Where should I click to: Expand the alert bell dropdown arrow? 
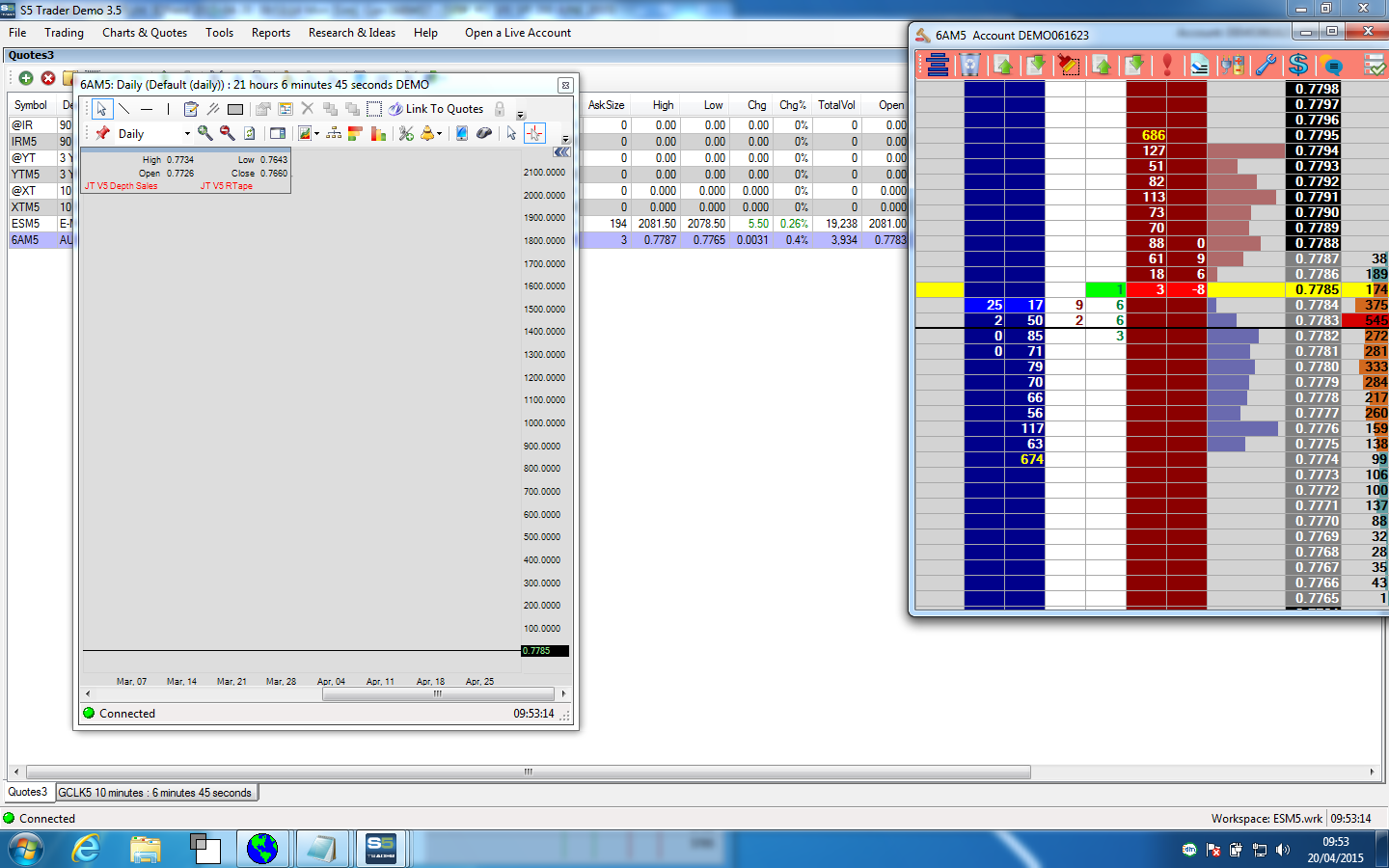[x=440, y=134]
